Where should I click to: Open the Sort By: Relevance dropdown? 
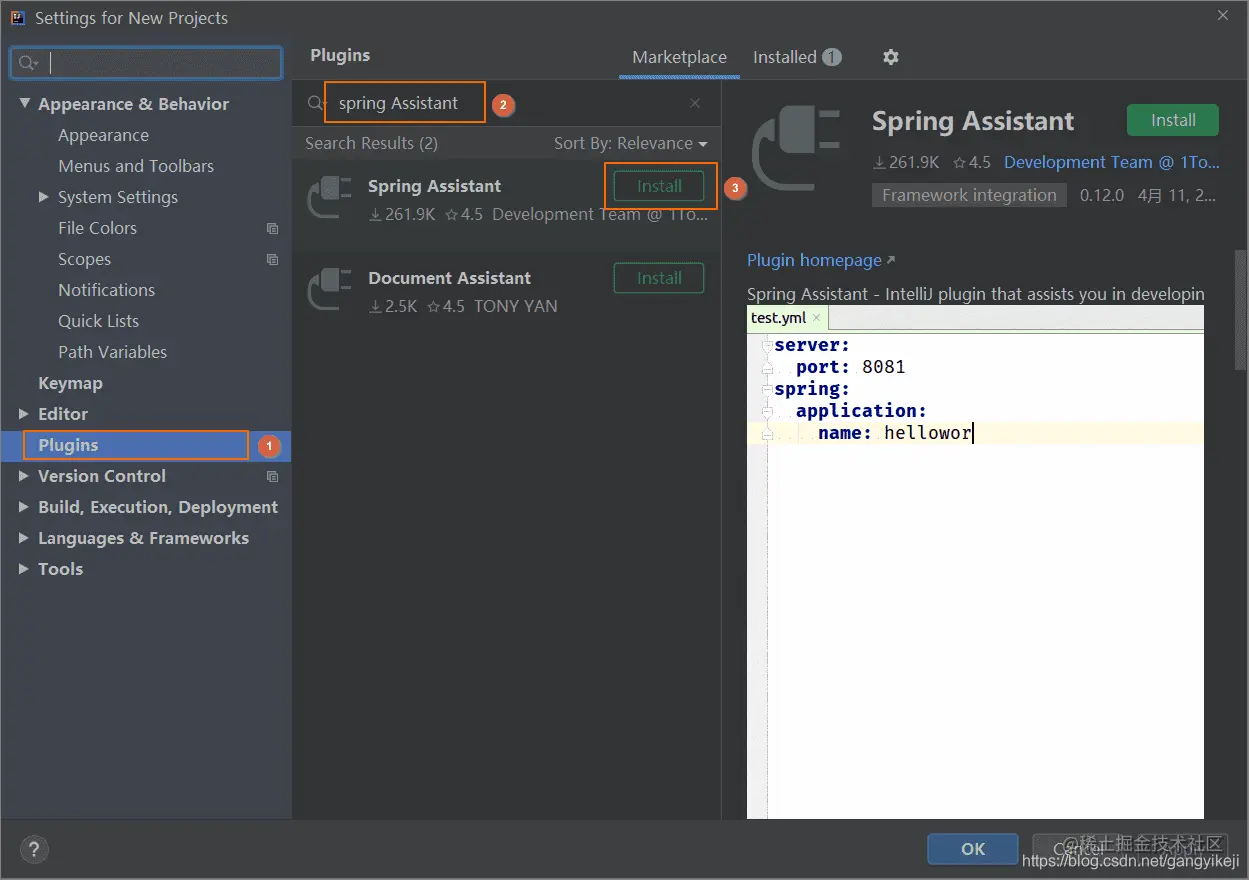click(630, 143)
